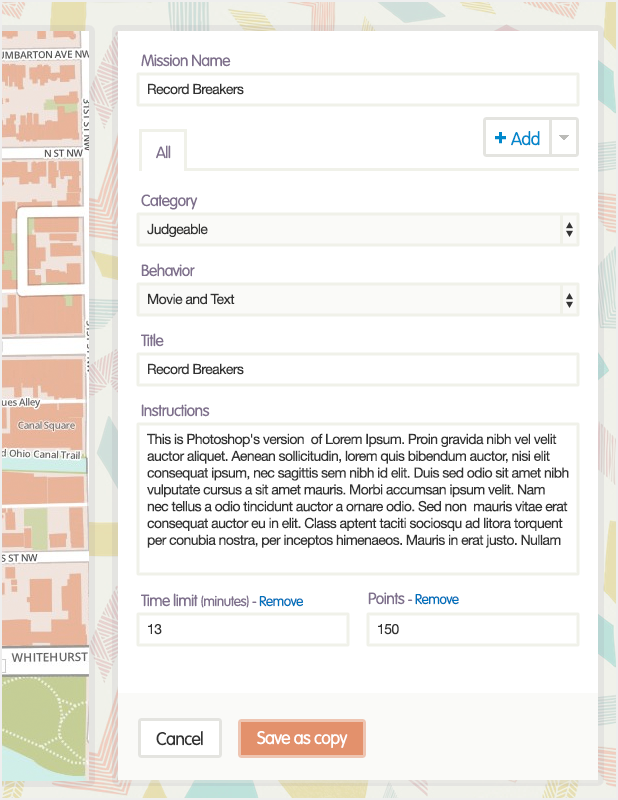
Task: Open the Category dropdown showing Judgeable
Action: pyautogui.click(x=358, y=229)
